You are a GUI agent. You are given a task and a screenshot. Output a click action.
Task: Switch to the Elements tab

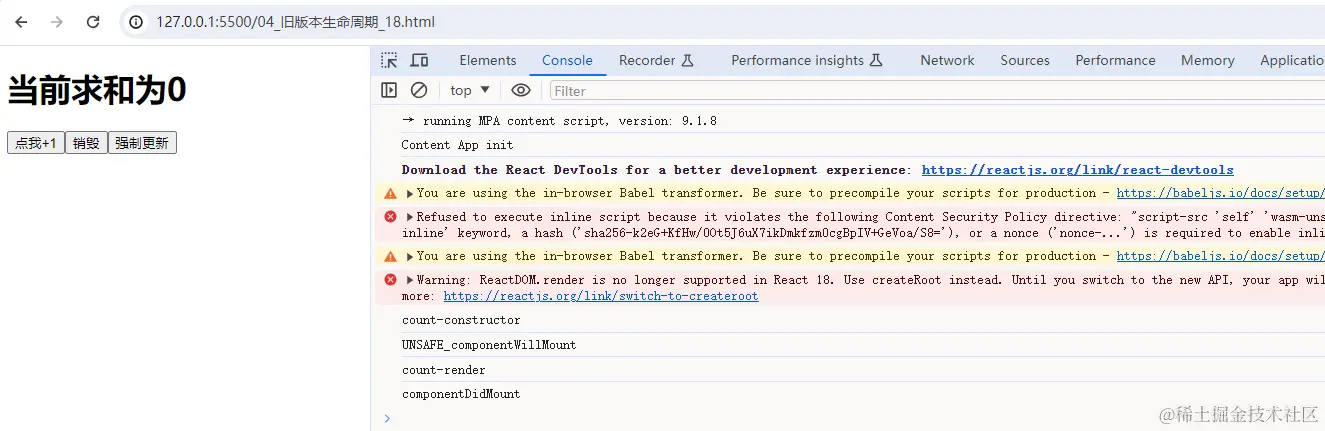click(x=488, y=60)
